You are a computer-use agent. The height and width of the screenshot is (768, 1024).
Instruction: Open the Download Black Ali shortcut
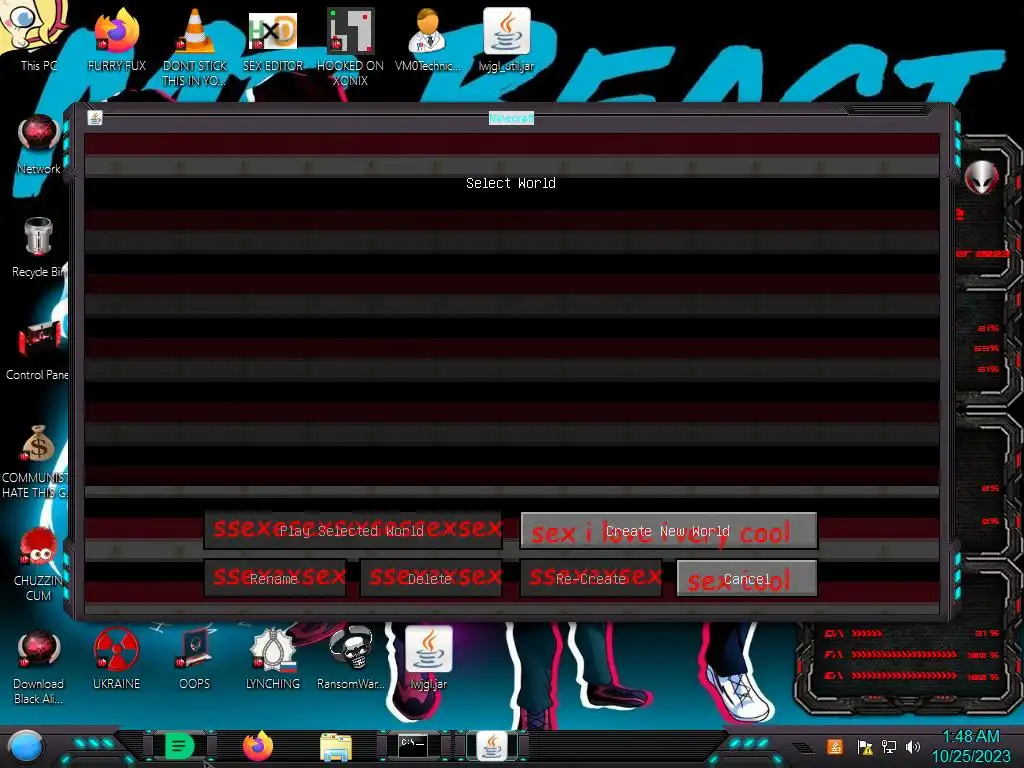click(x=38, y=667)
